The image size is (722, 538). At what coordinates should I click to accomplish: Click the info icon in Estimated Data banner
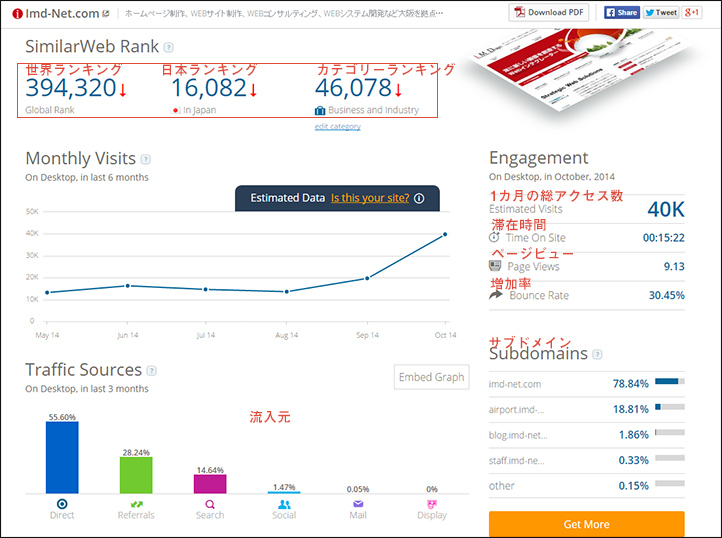point(419,198)
